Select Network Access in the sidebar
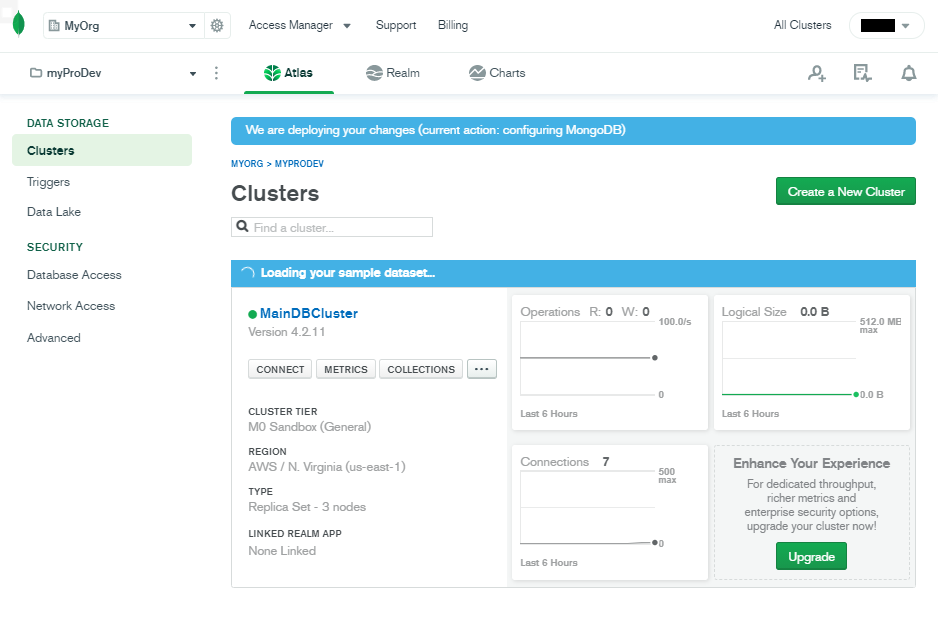This screenshot has width=938, height=618. pyautogui.click(x=71, y=306)
